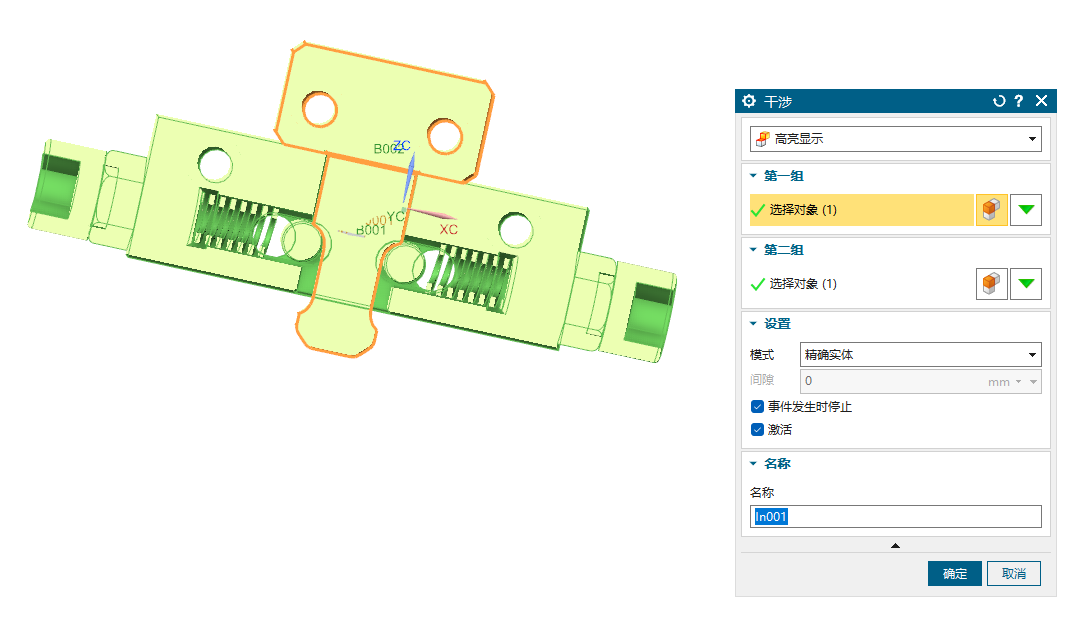The height and width of the screenshot is (618, 1091).
Task: Click the solid body selection icon in 第二组
Action: pos(991,284)
